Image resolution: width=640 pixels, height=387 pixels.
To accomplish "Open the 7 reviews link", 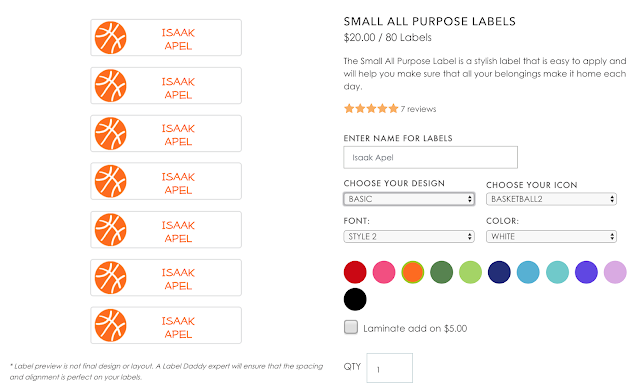I will [418, 109].
